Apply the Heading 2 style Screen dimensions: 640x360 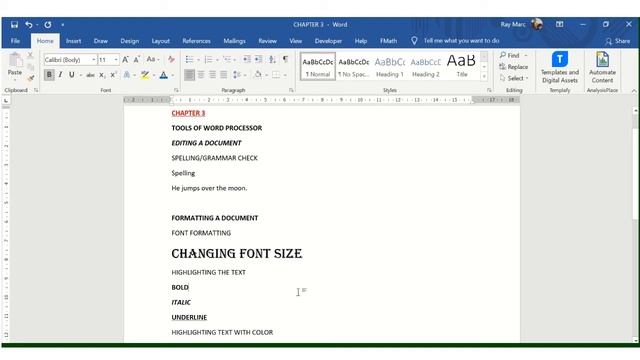pyautogui.click(x=426, y=66)
